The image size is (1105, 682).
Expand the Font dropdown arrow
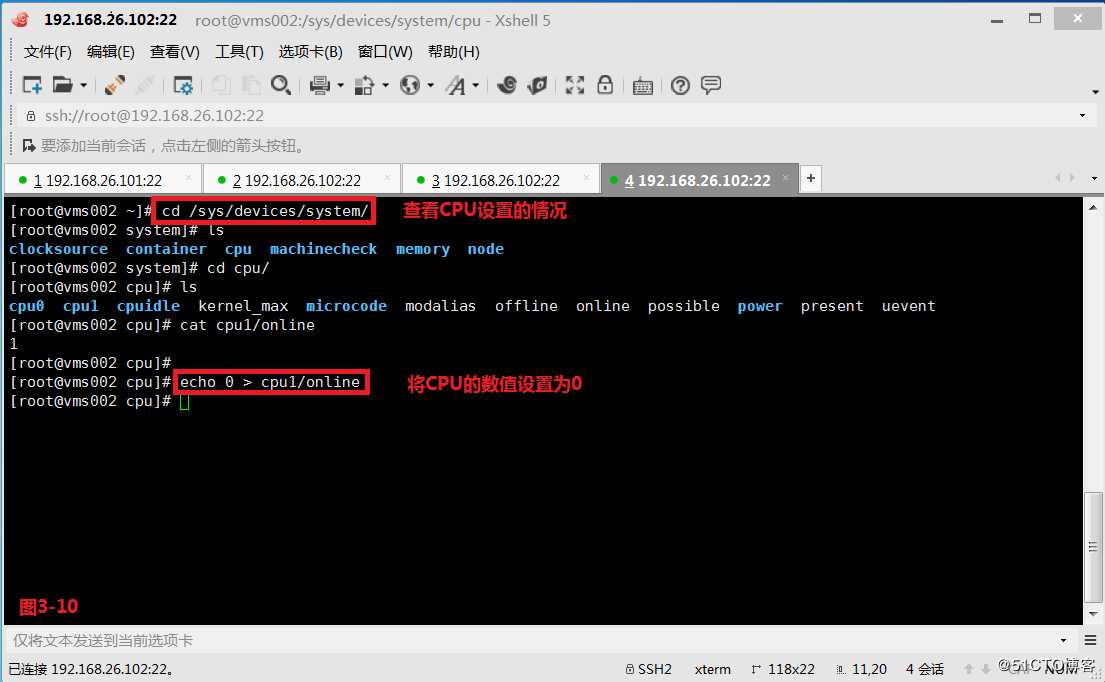476,86
